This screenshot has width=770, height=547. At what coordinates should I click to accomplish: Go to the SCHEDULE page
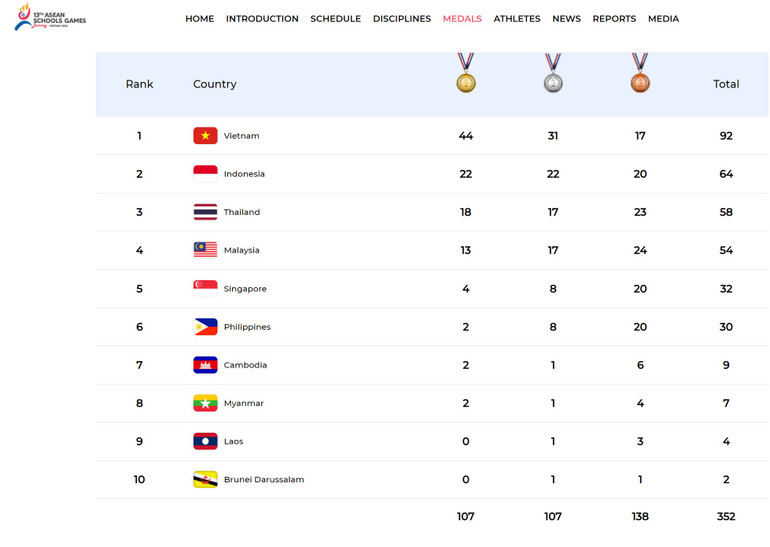point(335,19)
